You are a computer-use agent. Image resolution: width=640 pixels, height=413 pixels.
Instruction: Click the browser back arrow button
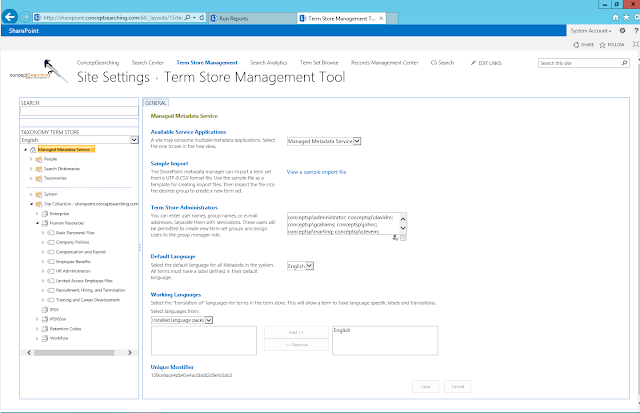pyautogui.click(x=10, y=17)
